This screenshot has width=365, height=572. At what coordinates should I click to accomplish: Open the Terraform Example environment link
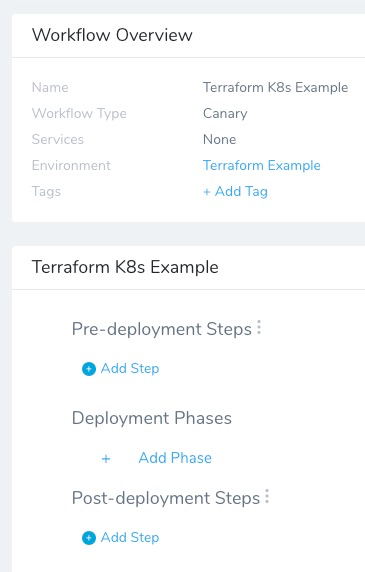point(261,165)
